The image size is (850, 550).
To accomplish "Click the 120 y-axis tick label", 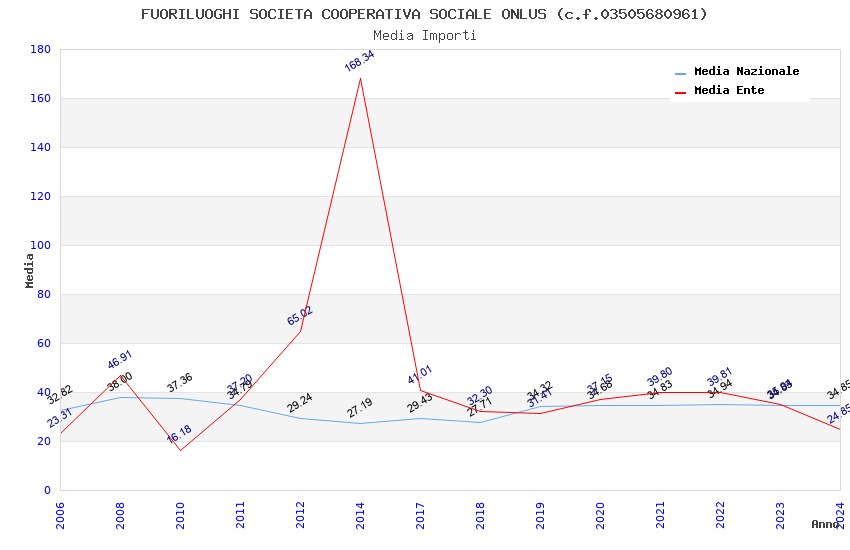I will (40, 196).
